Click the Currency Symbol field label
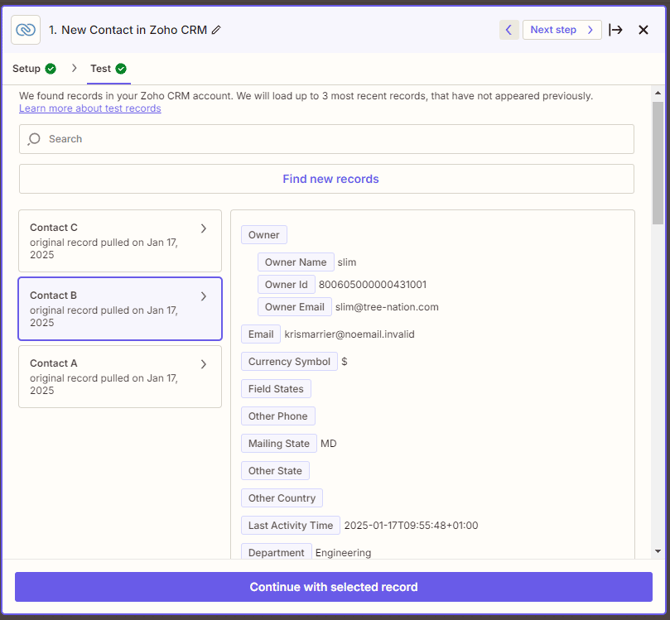 tap(289, 361)
